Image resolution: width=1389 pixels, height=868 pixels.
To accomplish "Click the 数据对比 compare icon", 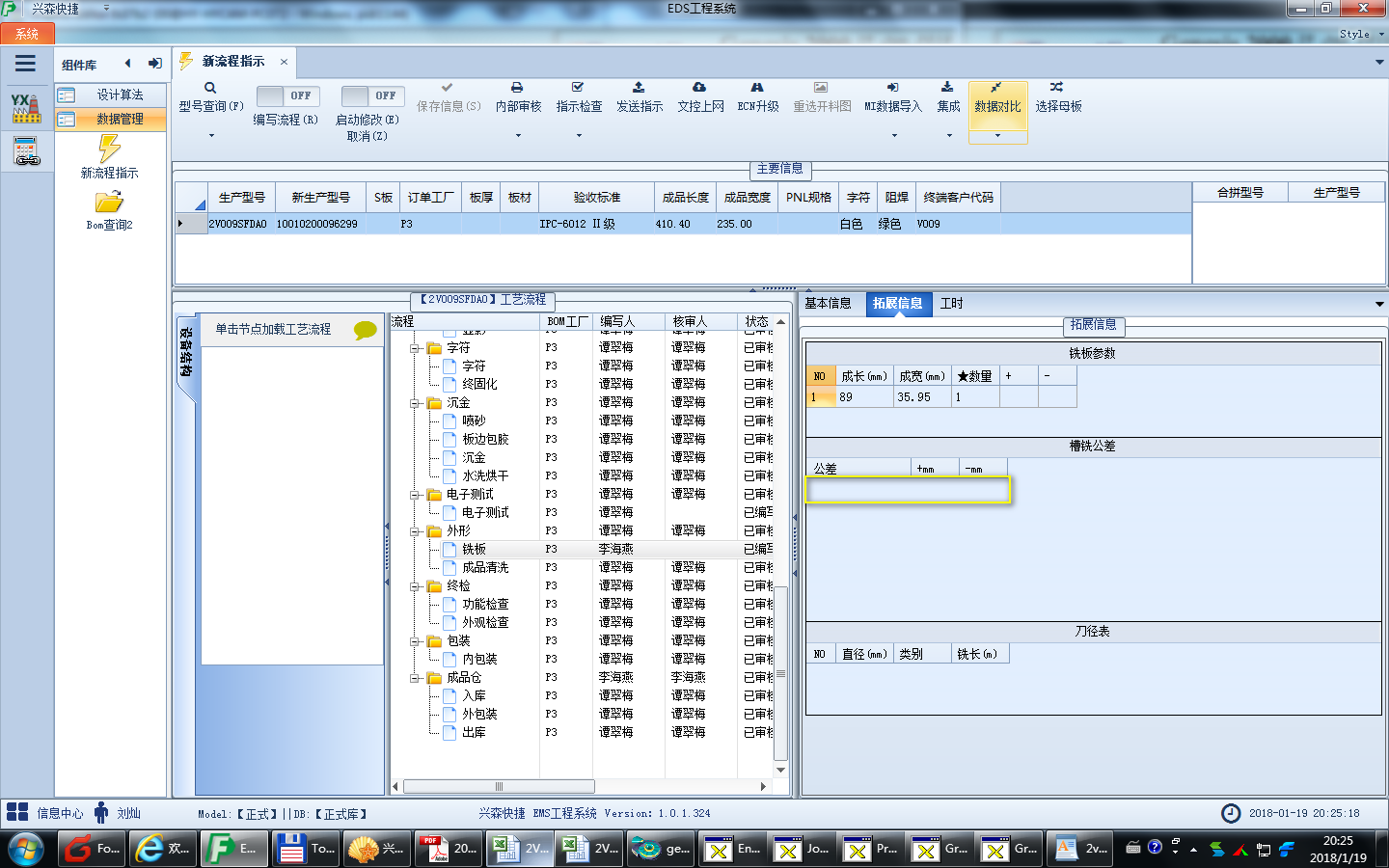I will [x=996, y=88].
